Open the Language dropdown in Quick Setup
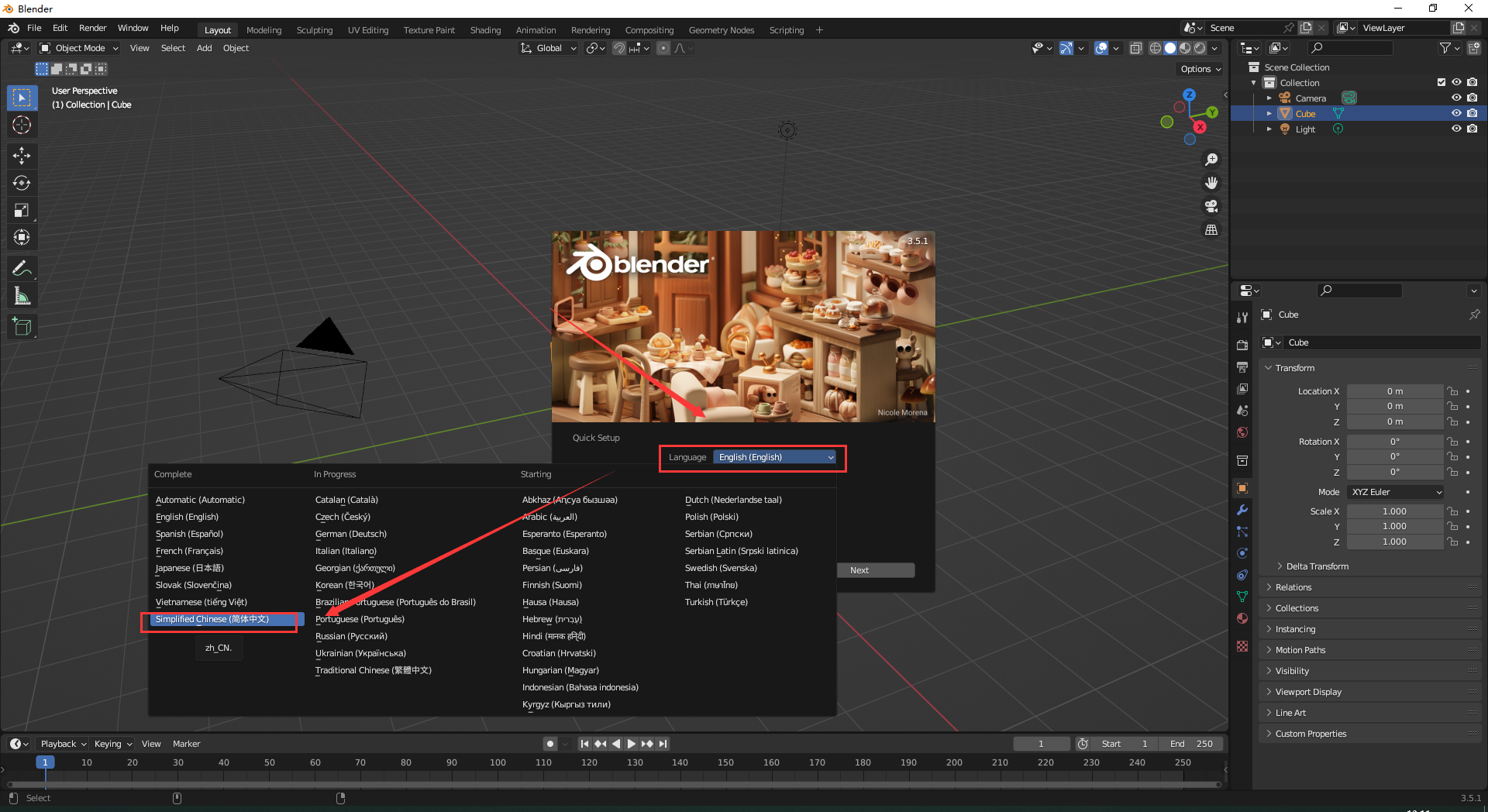The width and height of the screenshot is (1488, 812). tap(774, 457)
